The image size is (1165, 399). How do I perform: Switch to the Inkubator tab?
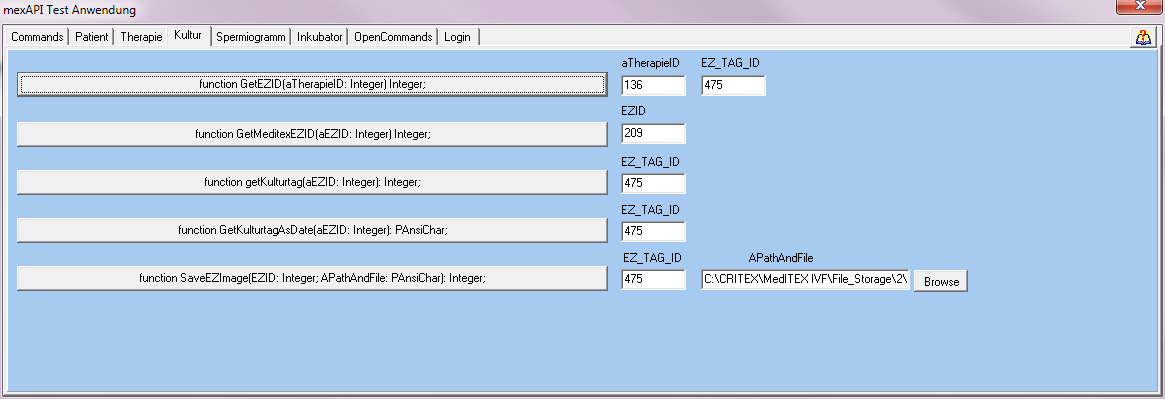click(x=319, y=36)
